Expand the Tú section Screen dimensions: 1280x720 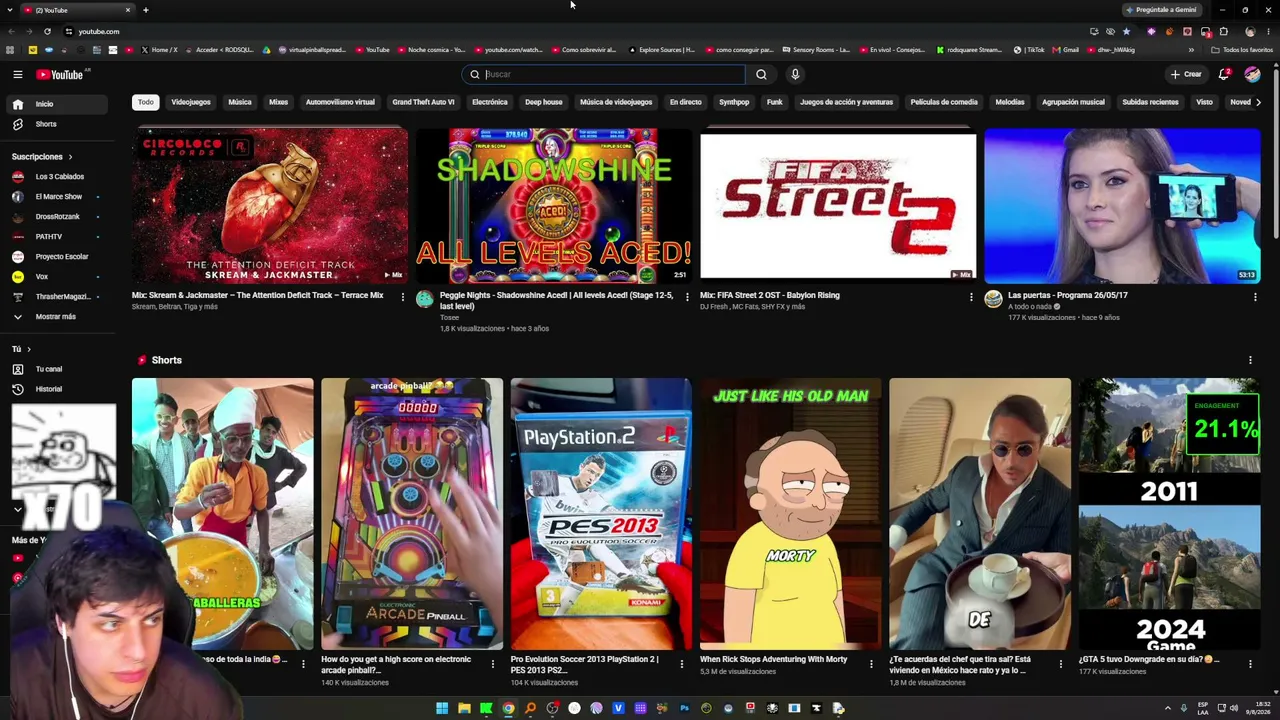click(21, 349)
